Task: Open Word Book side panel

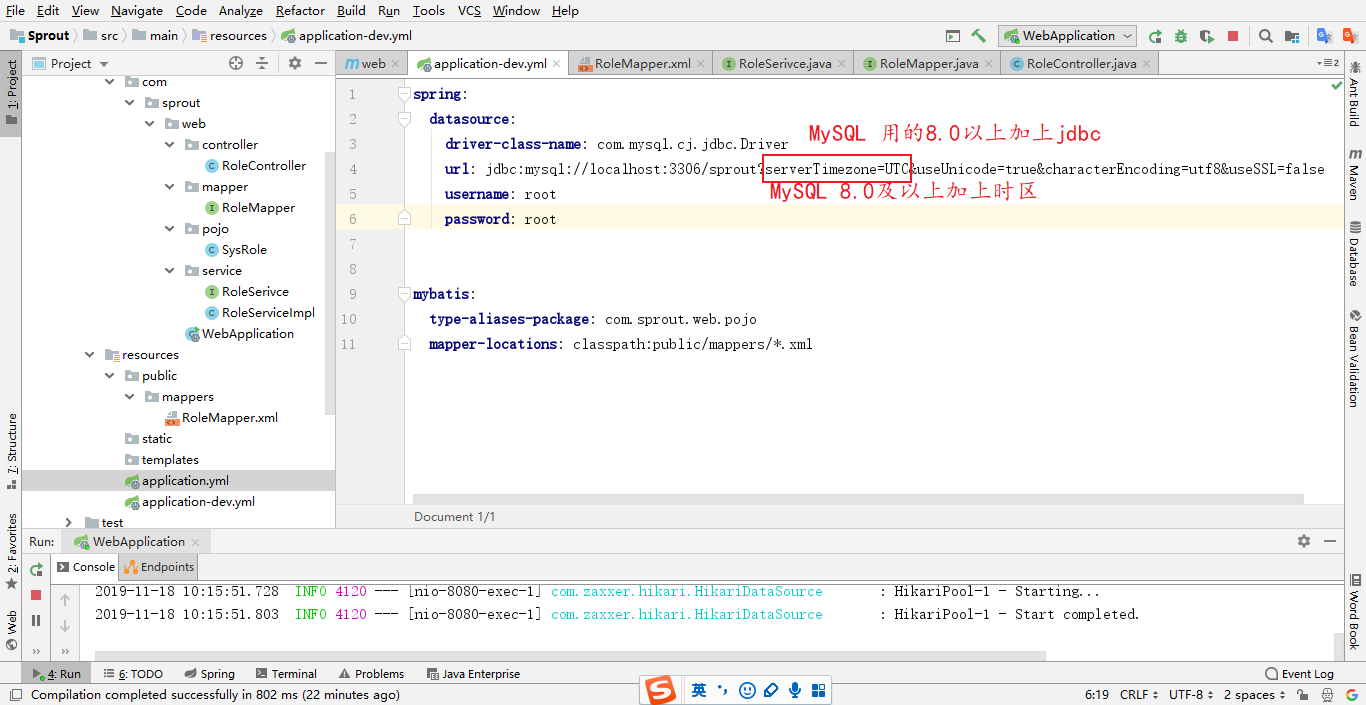Action: (1355, 612)
